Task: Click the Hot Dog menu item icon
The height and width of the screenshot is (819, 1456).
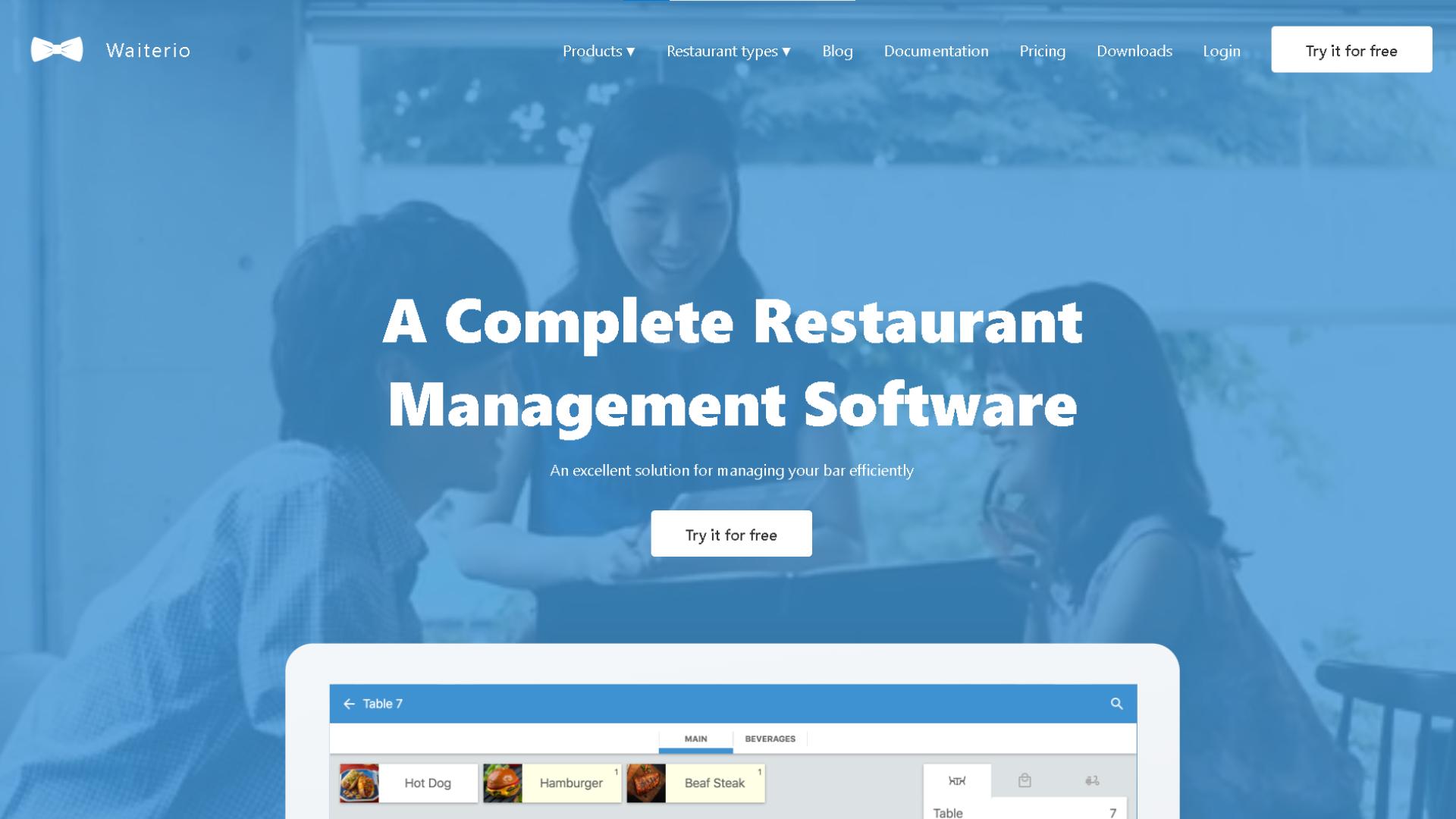Action: click(357, 782)
